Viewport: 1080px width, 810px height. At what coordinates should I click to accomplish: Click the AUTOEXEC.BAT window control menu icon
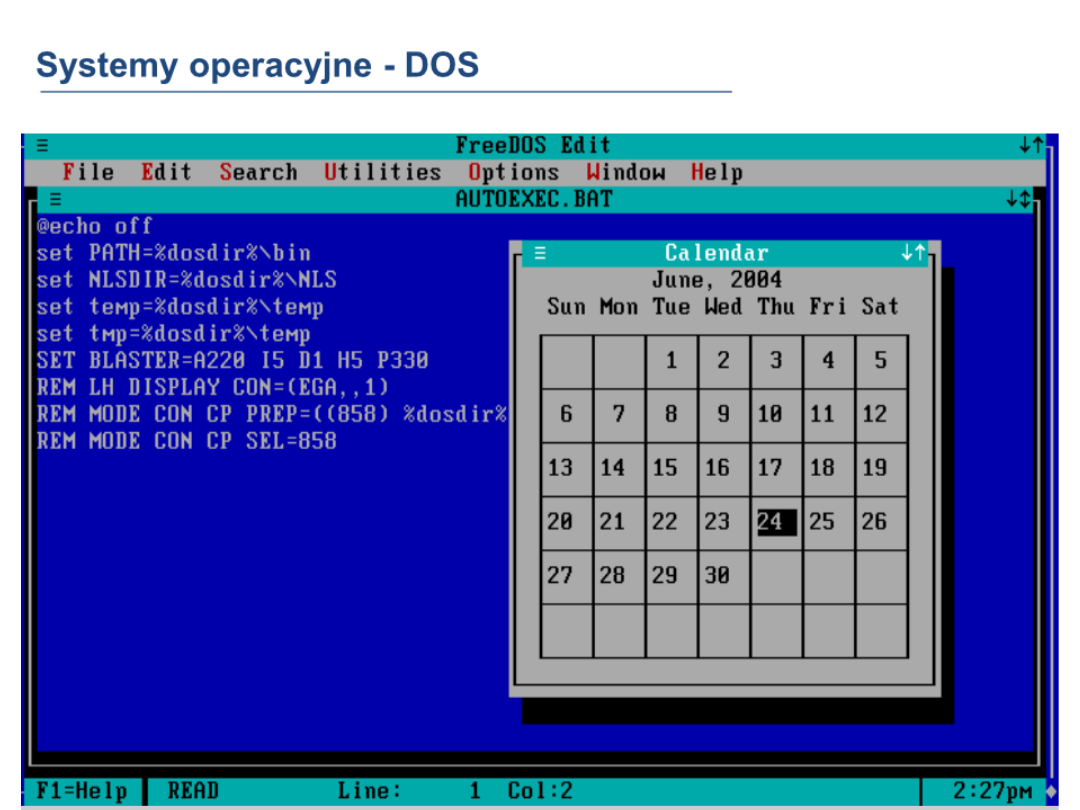tap(56, 199)
